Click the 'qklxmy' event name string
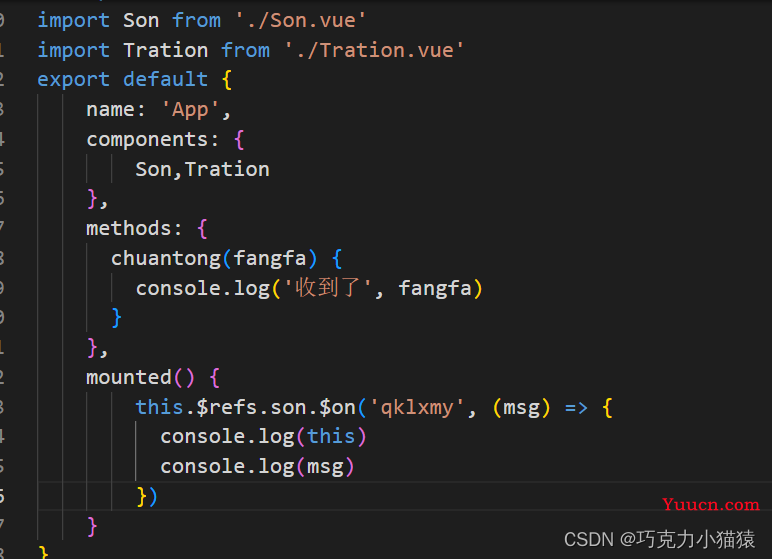 [417, 408]
